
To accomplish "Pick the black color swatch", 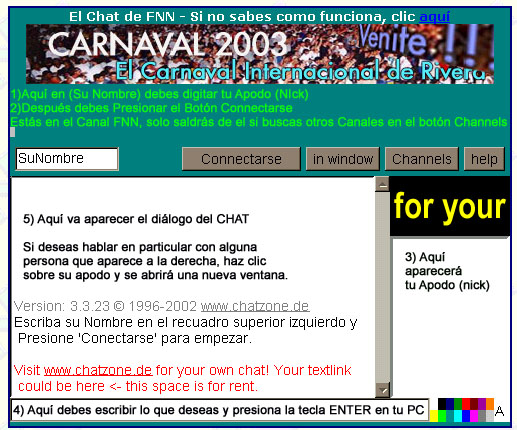I will click(x=442, y=404).
